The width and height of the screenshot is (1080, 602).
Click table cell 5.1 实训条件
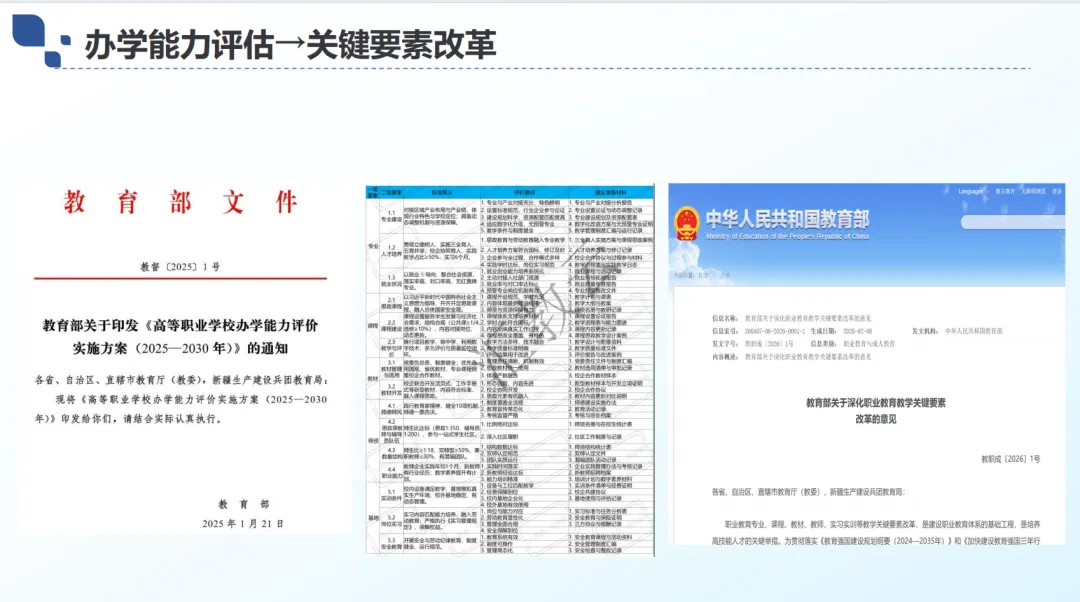[x=391, y=495]
